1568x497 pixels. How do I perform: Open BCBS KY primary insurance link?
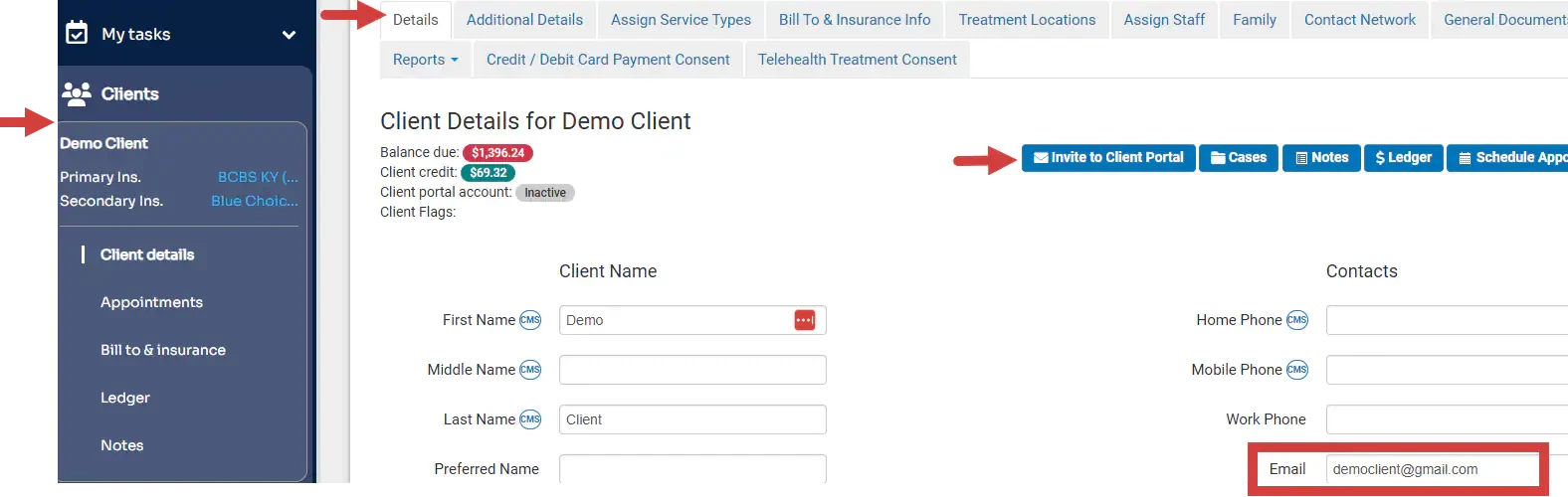coord(258,177)
